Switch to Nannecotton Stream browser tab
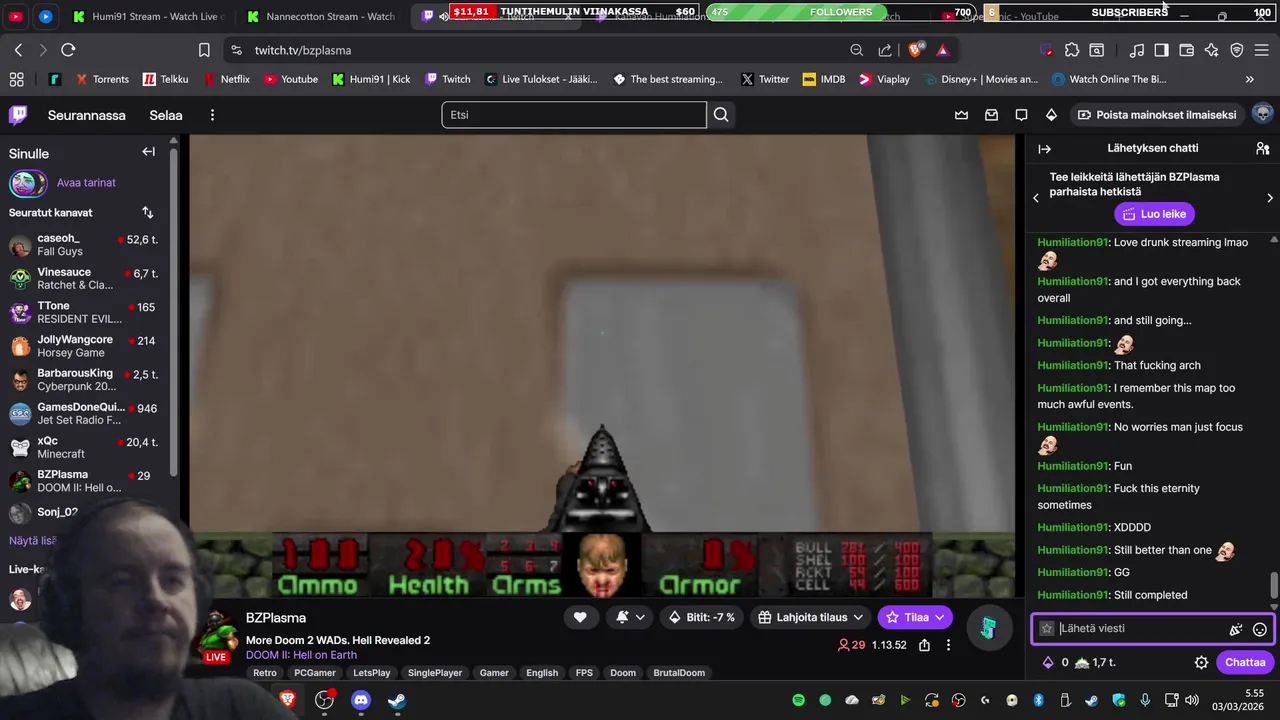1280x720 pixels. click(322, 16)
